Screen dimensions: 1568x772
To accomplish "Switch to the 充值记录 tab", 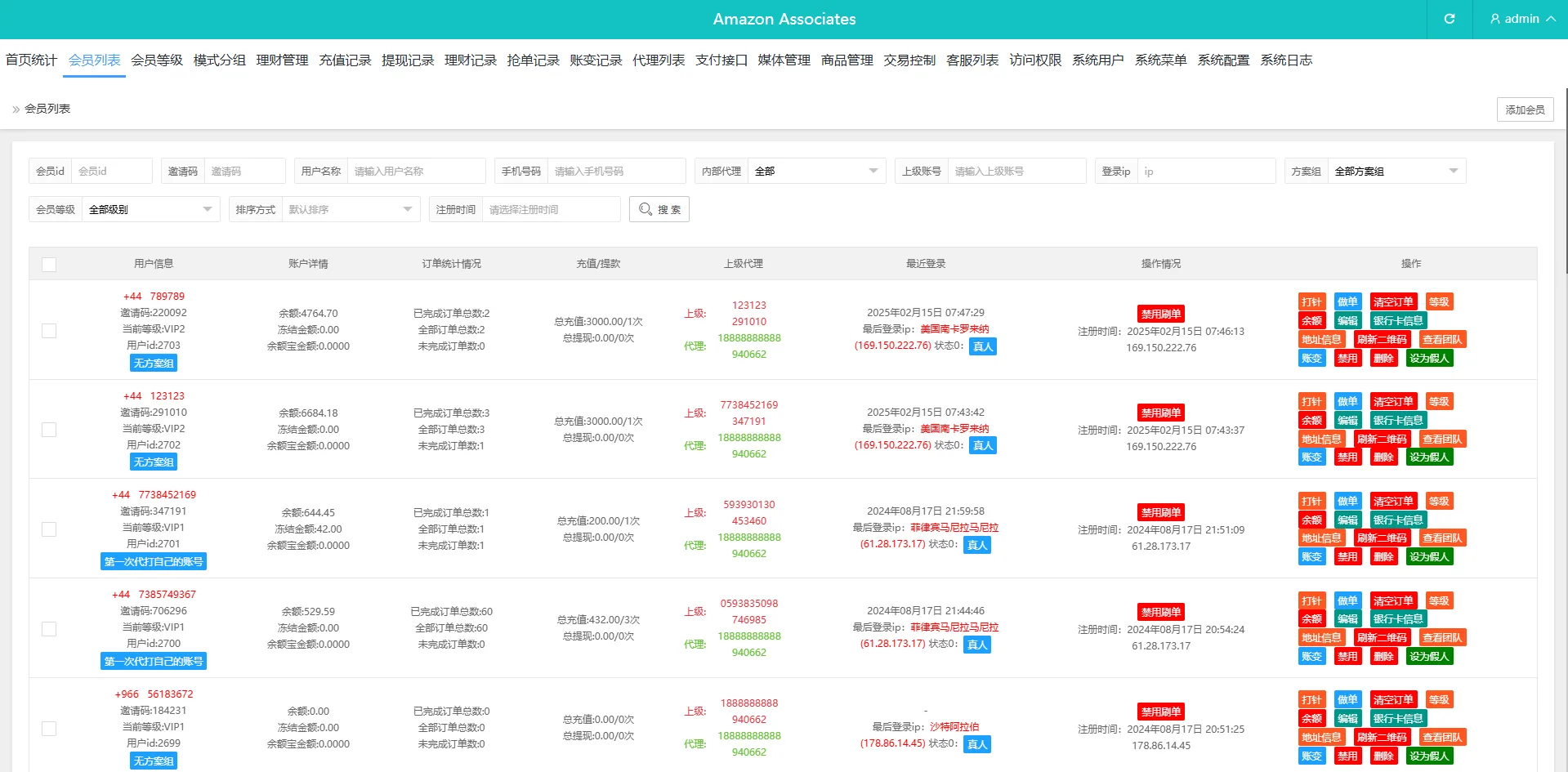I will click(345, 60).
